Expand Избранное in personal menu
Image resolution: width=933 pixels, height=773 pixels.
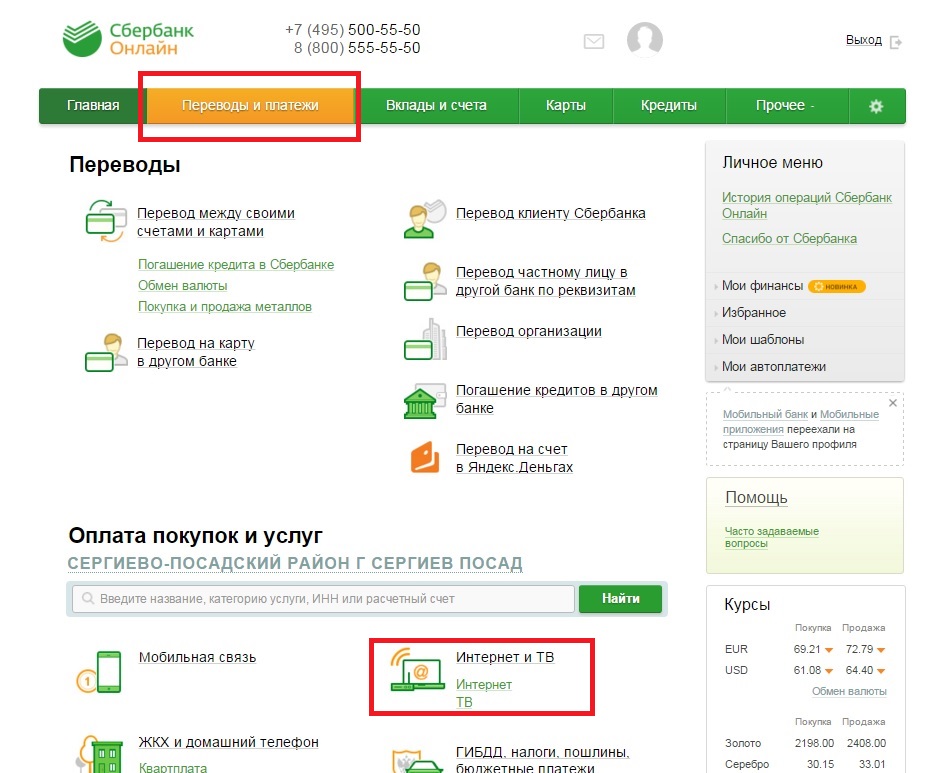pyautogui.click(x=753, y=312)
